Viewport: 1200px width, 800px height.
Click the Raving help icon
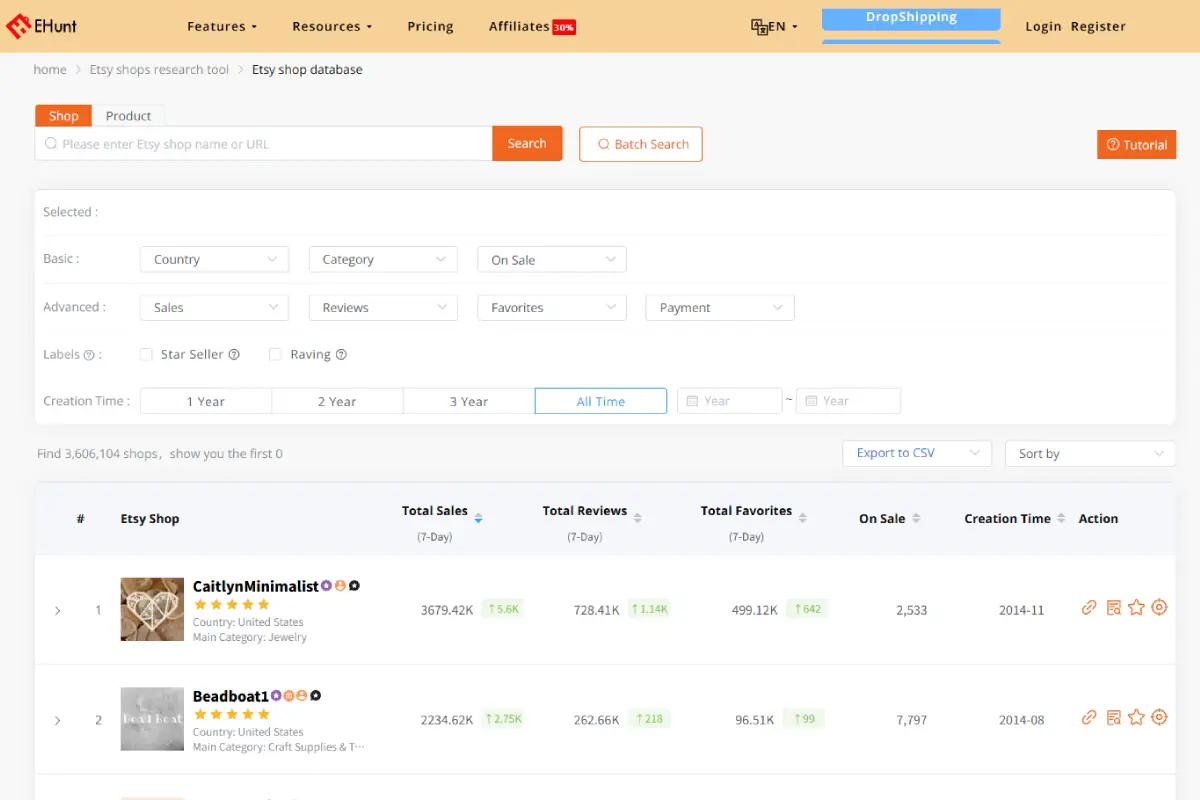(x=341, y=354)
